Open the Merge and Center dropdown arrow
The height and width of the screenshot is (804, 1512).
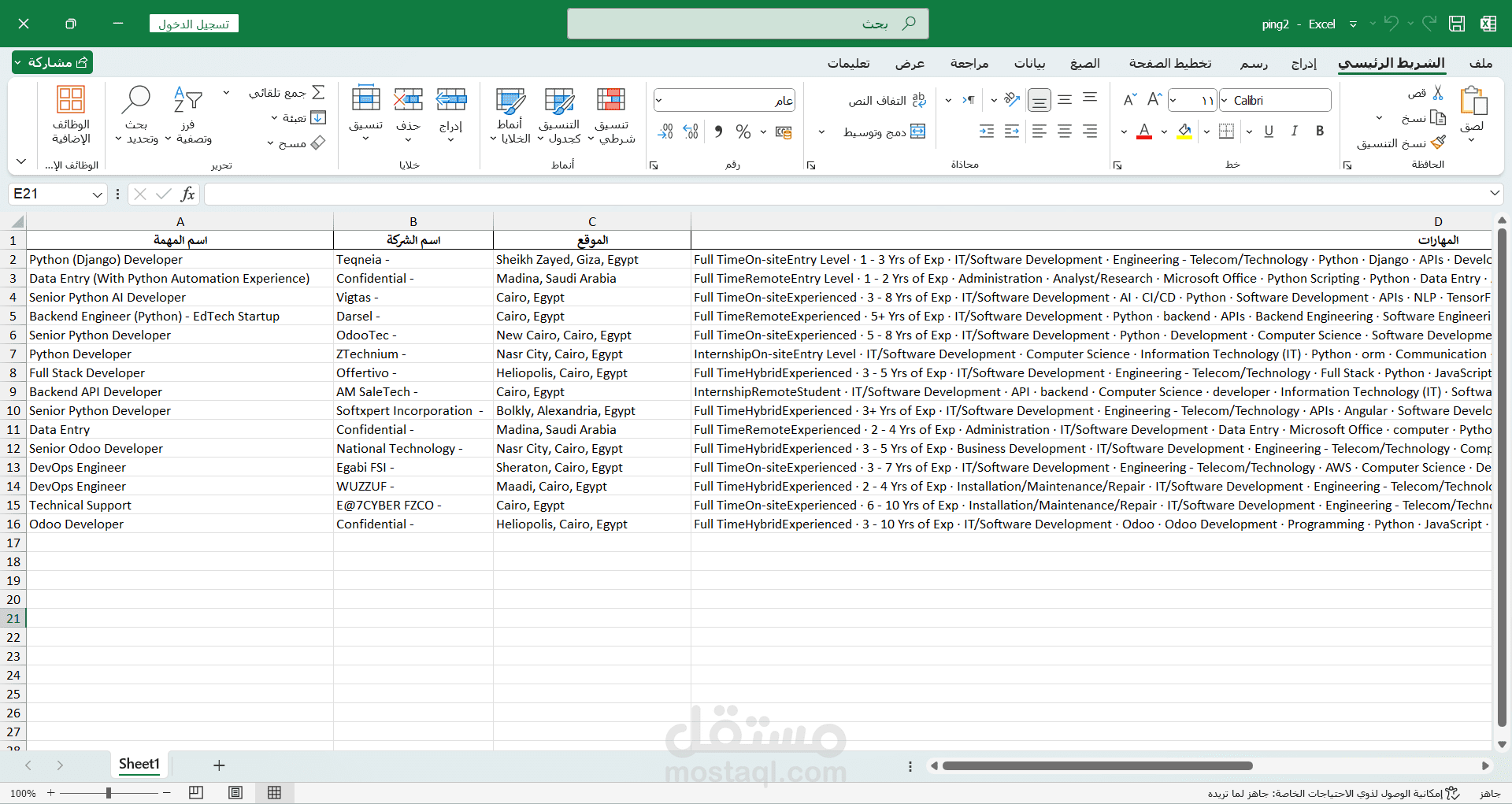point(821,132)
